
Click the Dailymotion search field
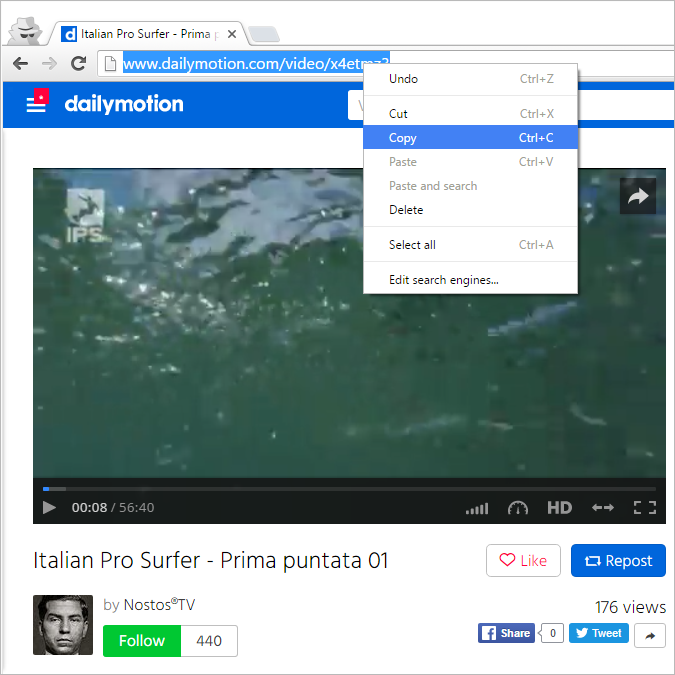356,105
